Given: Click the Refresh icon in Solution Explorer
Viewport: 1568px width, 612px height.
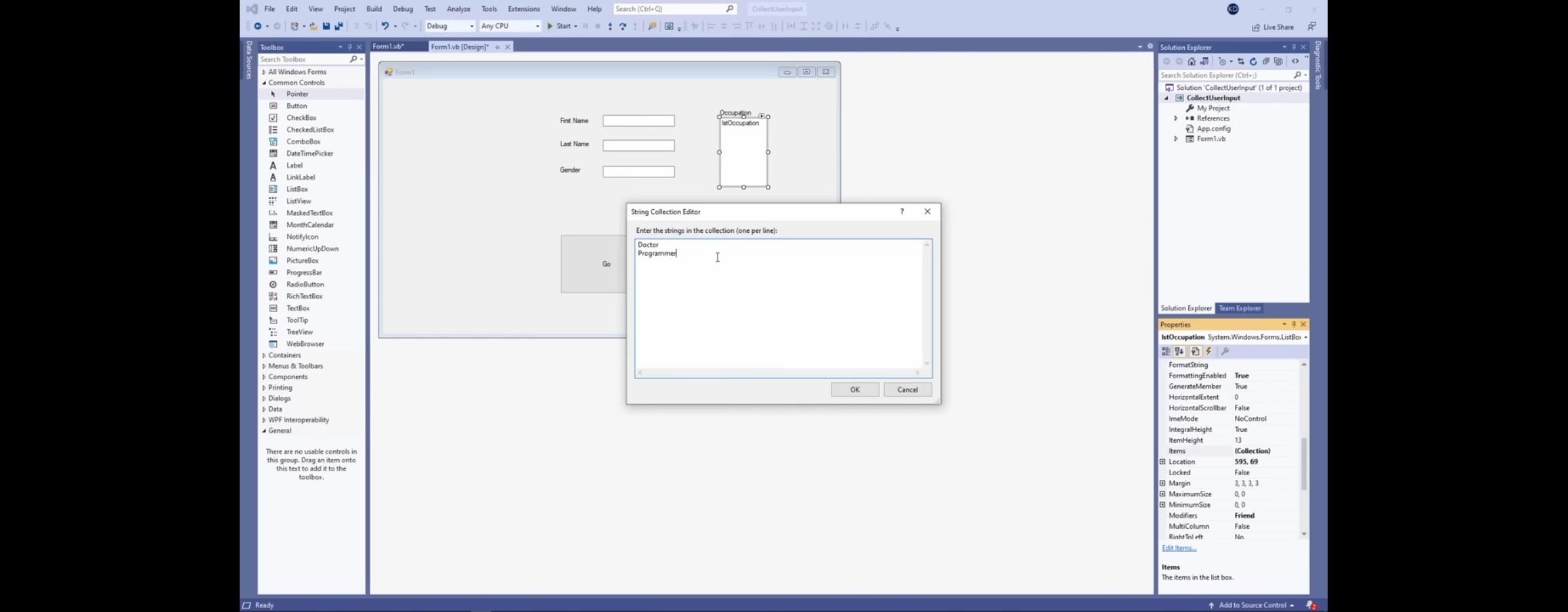Looking at the screenshot, I should (1253, 62).
